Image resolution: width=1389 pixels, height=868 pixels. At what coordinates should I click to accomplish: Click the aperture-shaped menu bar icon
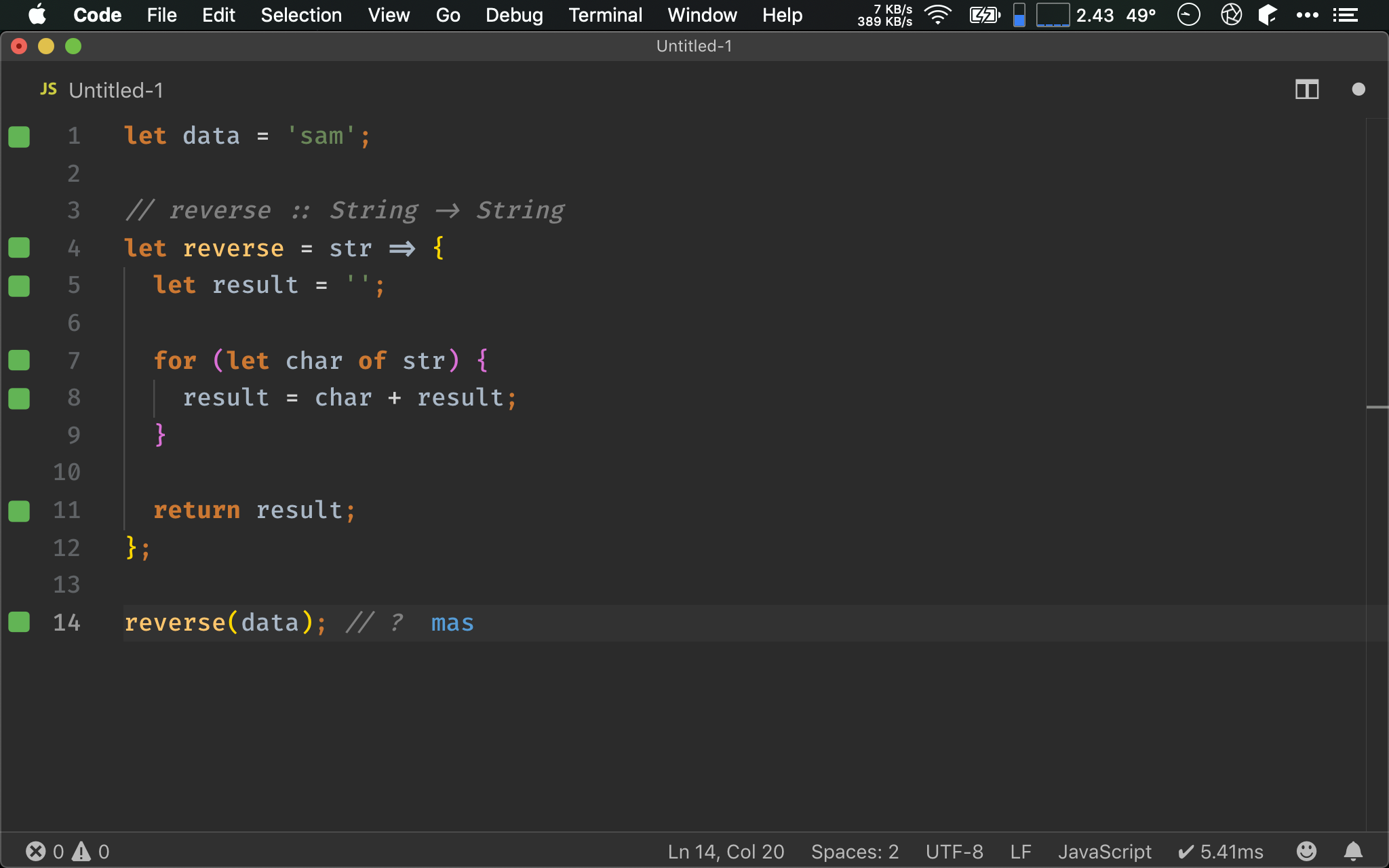click(1231, 14)
